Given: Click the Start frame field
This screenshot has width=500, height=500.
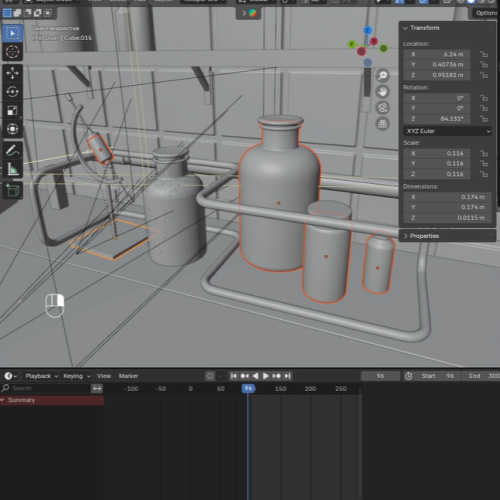Looking at the screenshot, I should coord(438,376).
